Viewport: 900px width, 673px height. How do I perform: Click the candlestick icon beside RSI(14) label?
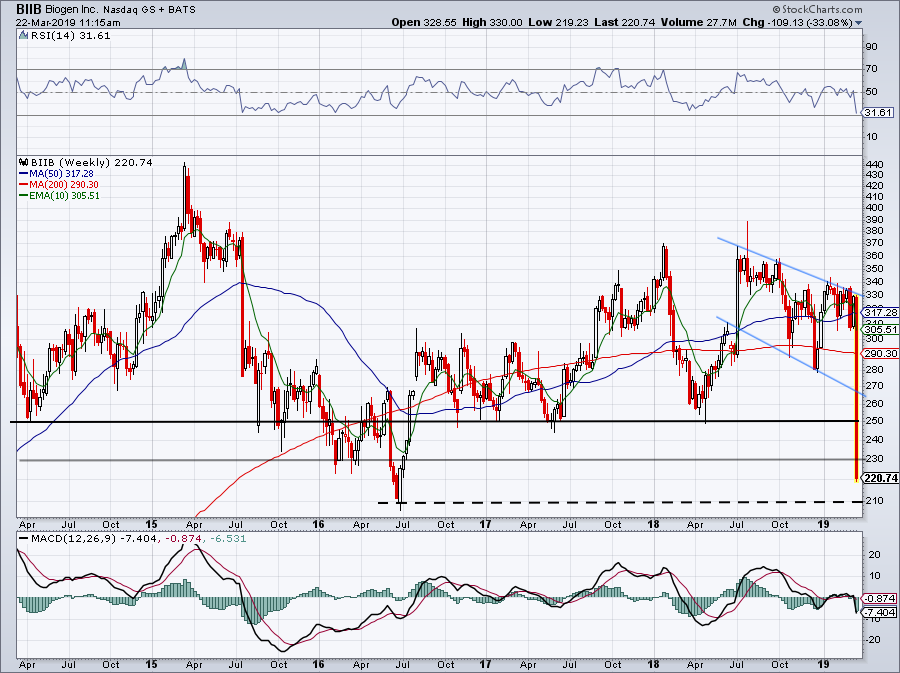[23, 36]
